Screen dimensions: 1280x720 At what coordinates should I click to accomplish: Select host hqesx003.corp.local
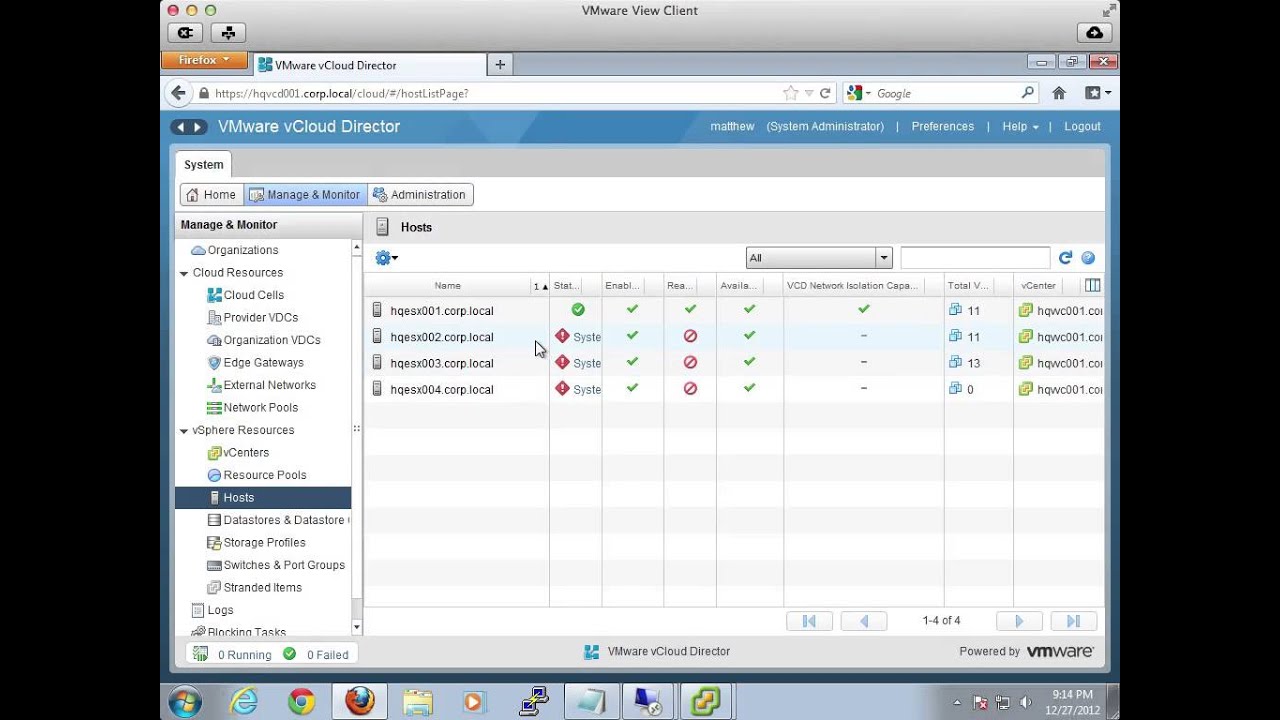click(x=441, y=363)
